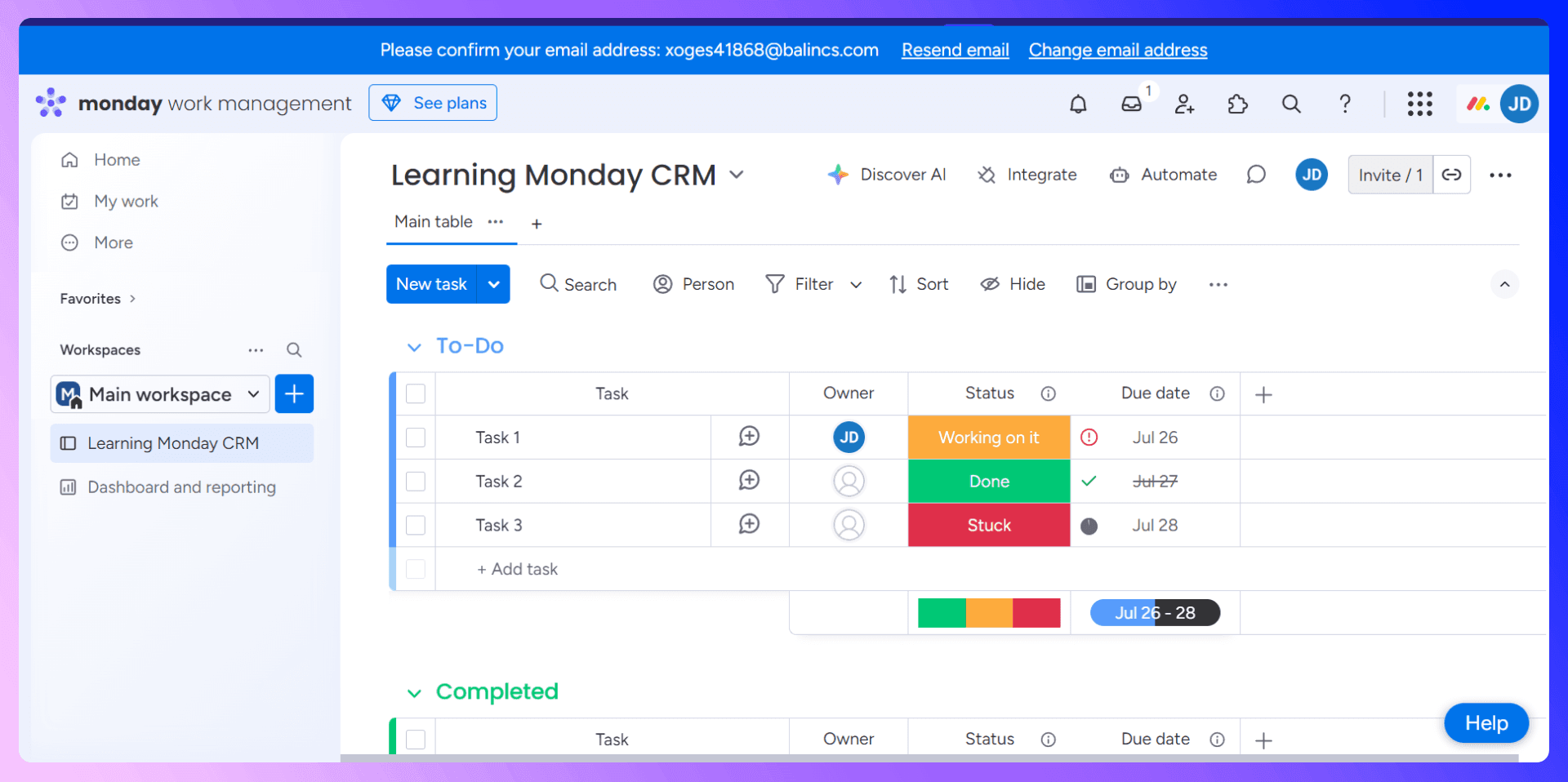The width and height of the screenshot is (1568, 782).
Task: Open the board discussion speech bubble
Action: coord(1256,175)
